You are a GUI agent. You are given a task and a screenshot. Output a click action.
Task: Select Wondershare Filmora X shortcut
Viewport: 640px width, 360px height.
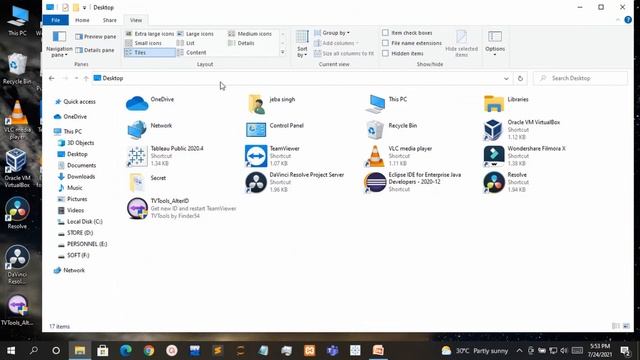click(x=524, y=156)
